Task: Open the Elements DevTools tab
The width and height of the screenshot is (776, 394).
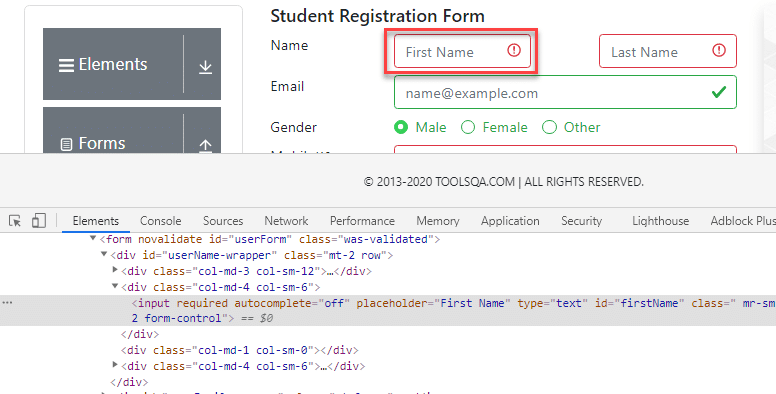Action: (x=96, y=221)
